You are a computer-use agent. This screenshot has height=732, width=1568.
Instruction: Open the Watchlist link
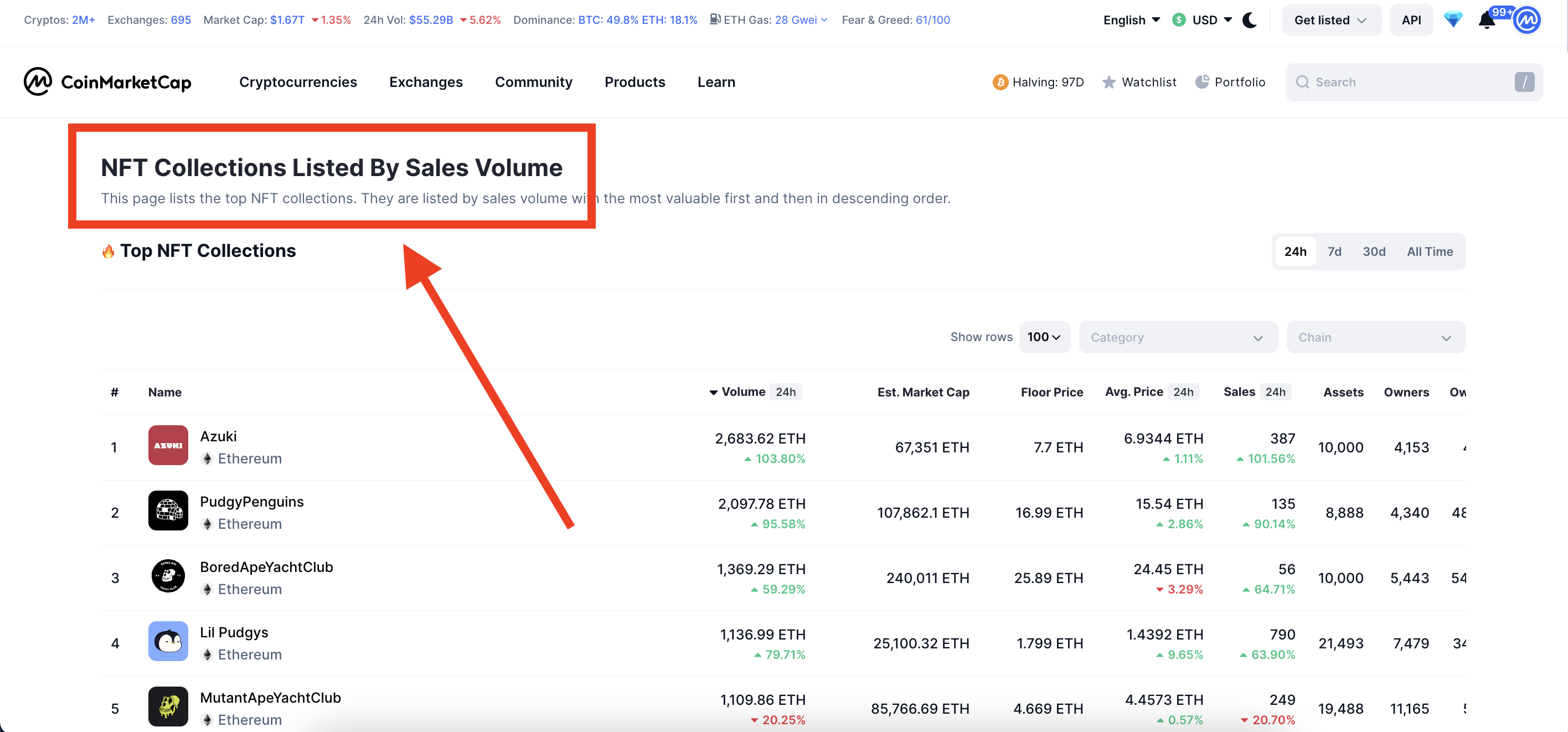1139,81
